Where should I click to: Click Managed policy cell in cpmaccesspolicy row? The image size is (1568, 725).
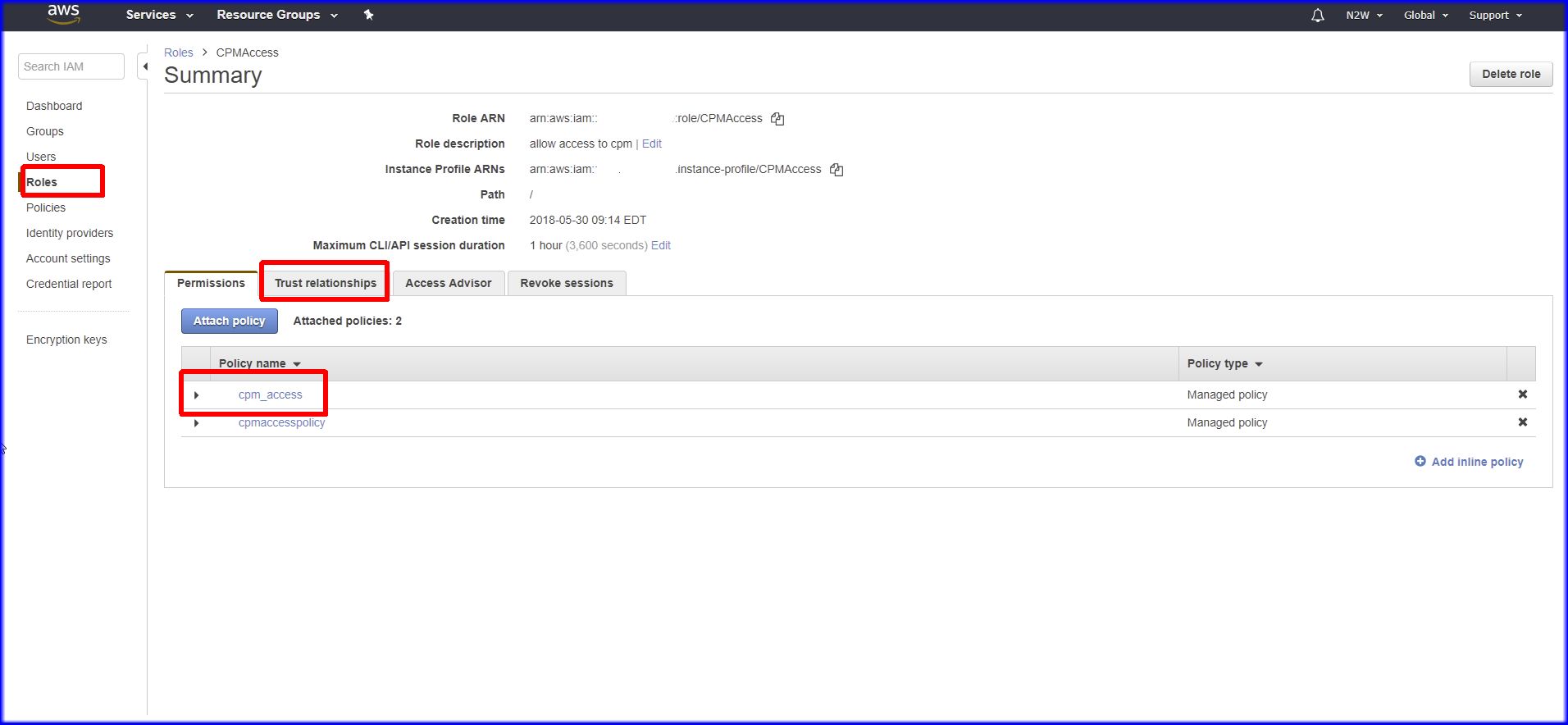[1227, 422]
